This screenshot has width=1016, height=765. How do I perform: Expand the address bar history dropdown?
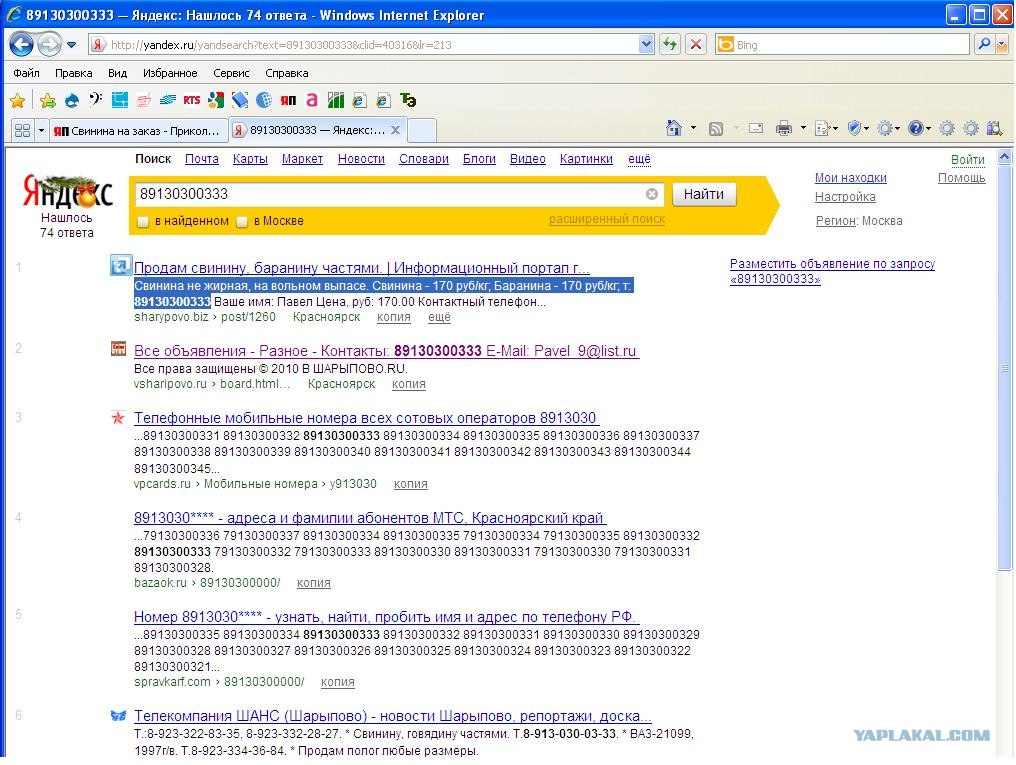point(646,45)
